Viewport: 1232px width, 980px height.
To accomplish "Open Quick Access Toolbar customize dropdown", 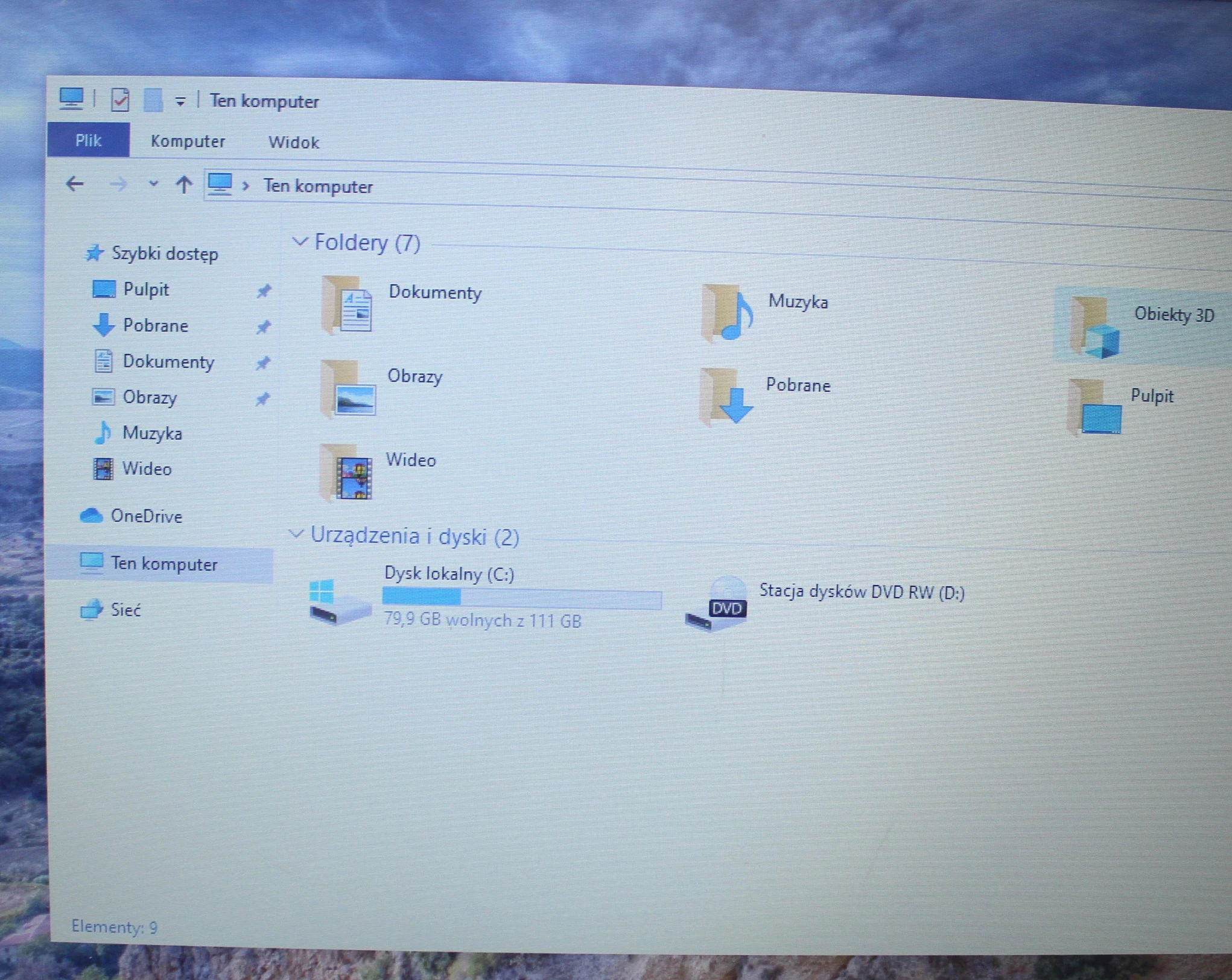I will click(x=180, y=102).
